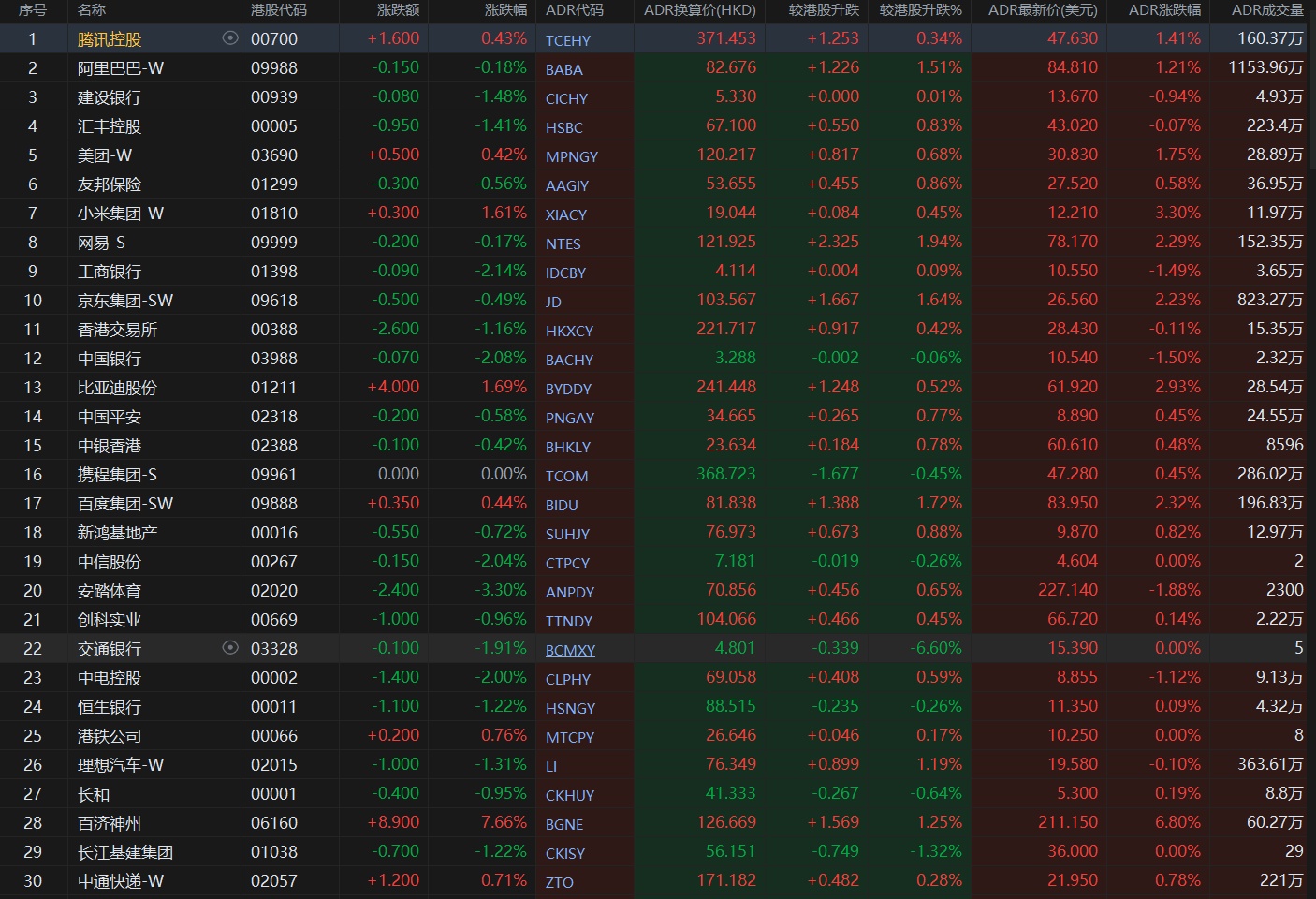Viewport: 1316px width, 899px height.
Task: Open the TCEHY ADR code
Action: click(x=568, y=40)
